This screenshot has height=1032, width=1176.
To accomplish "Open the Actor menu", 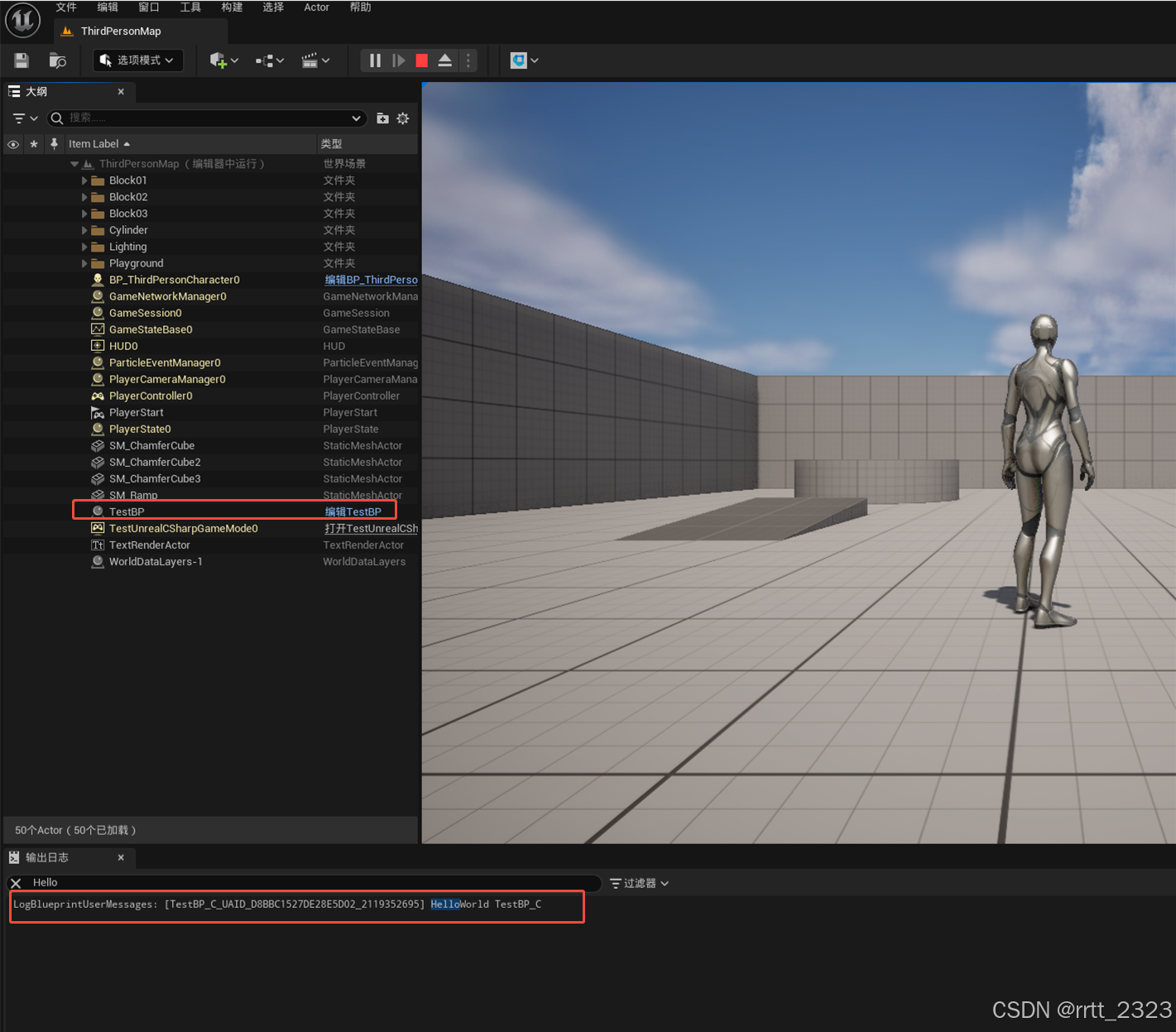I will click(316, 7).
